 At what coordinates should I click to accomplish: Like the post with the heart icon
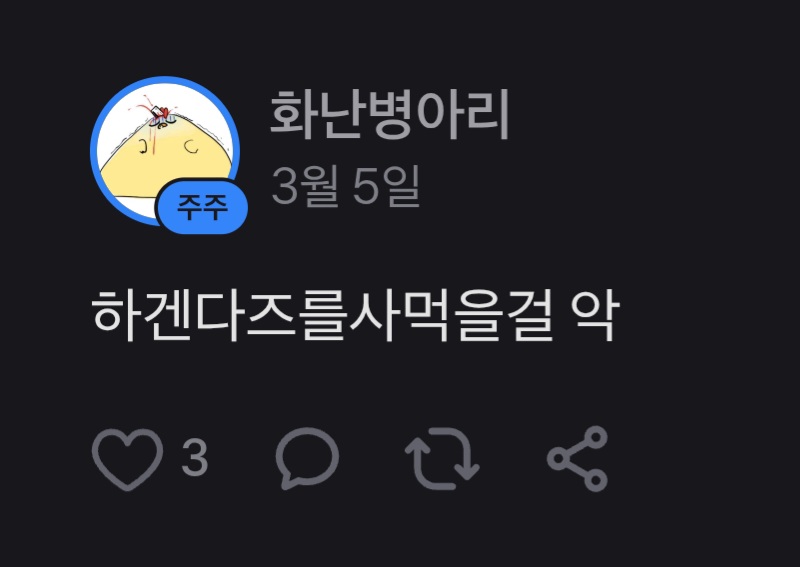pyautogui.click(x=128, y=458)
